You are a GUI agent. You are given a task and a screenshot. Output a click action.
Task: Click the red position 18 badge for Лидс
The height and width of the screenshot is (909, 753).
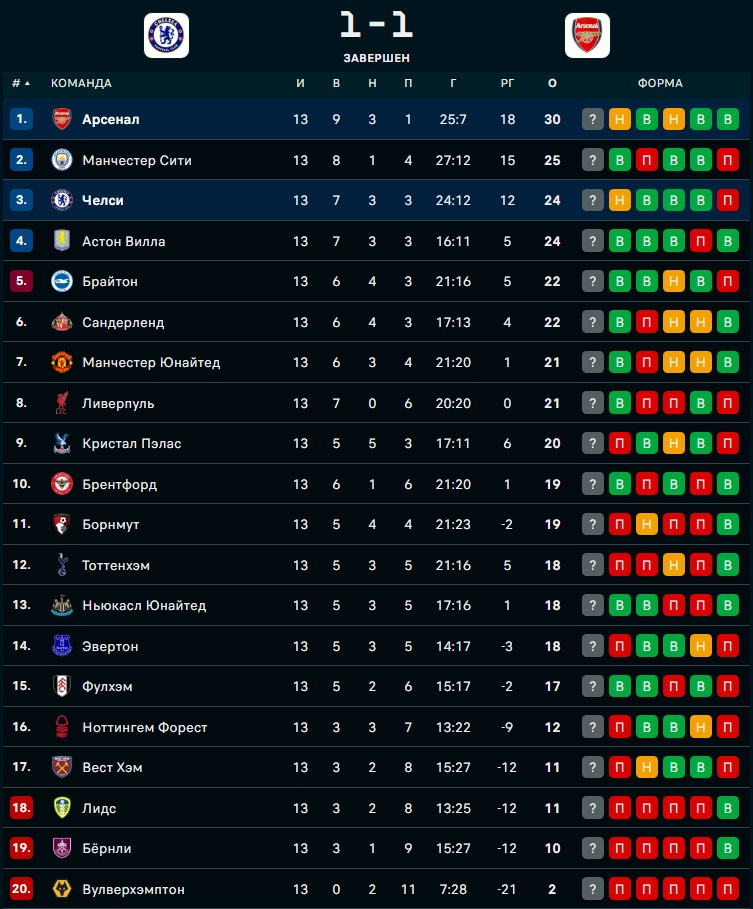22,808
